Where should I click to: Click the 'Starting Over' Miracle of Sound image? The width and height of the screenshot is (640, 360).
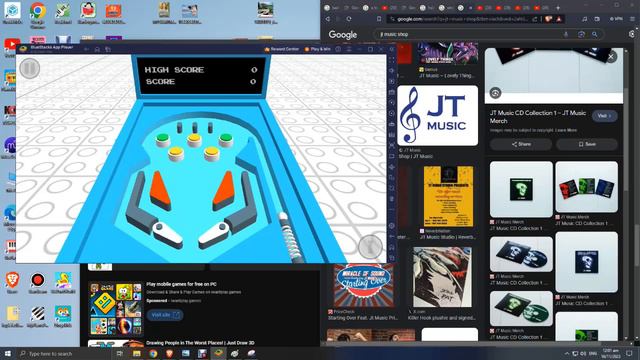tap(363, 285)
